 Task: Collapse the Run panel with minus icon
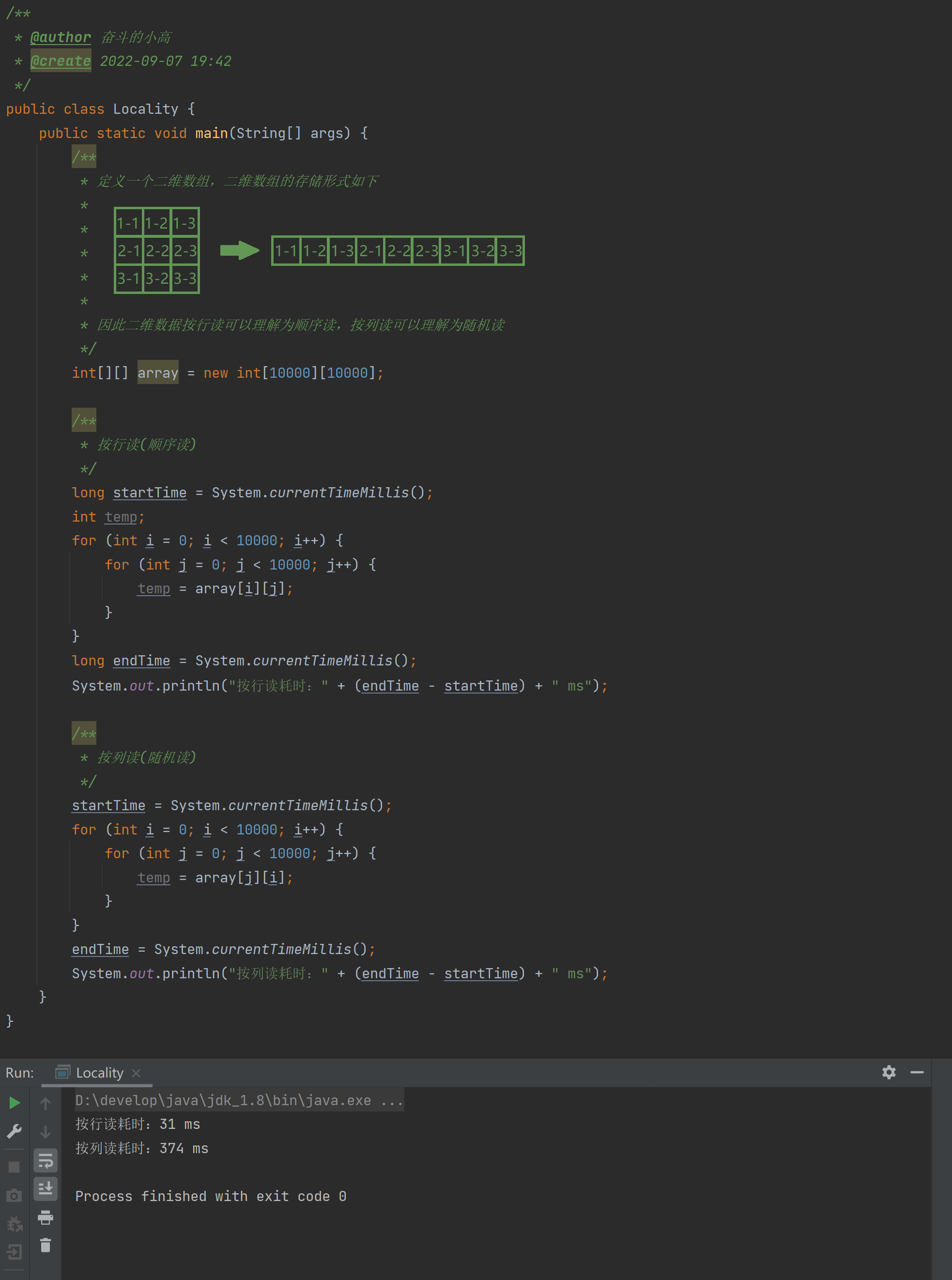tap(917, 1072)
